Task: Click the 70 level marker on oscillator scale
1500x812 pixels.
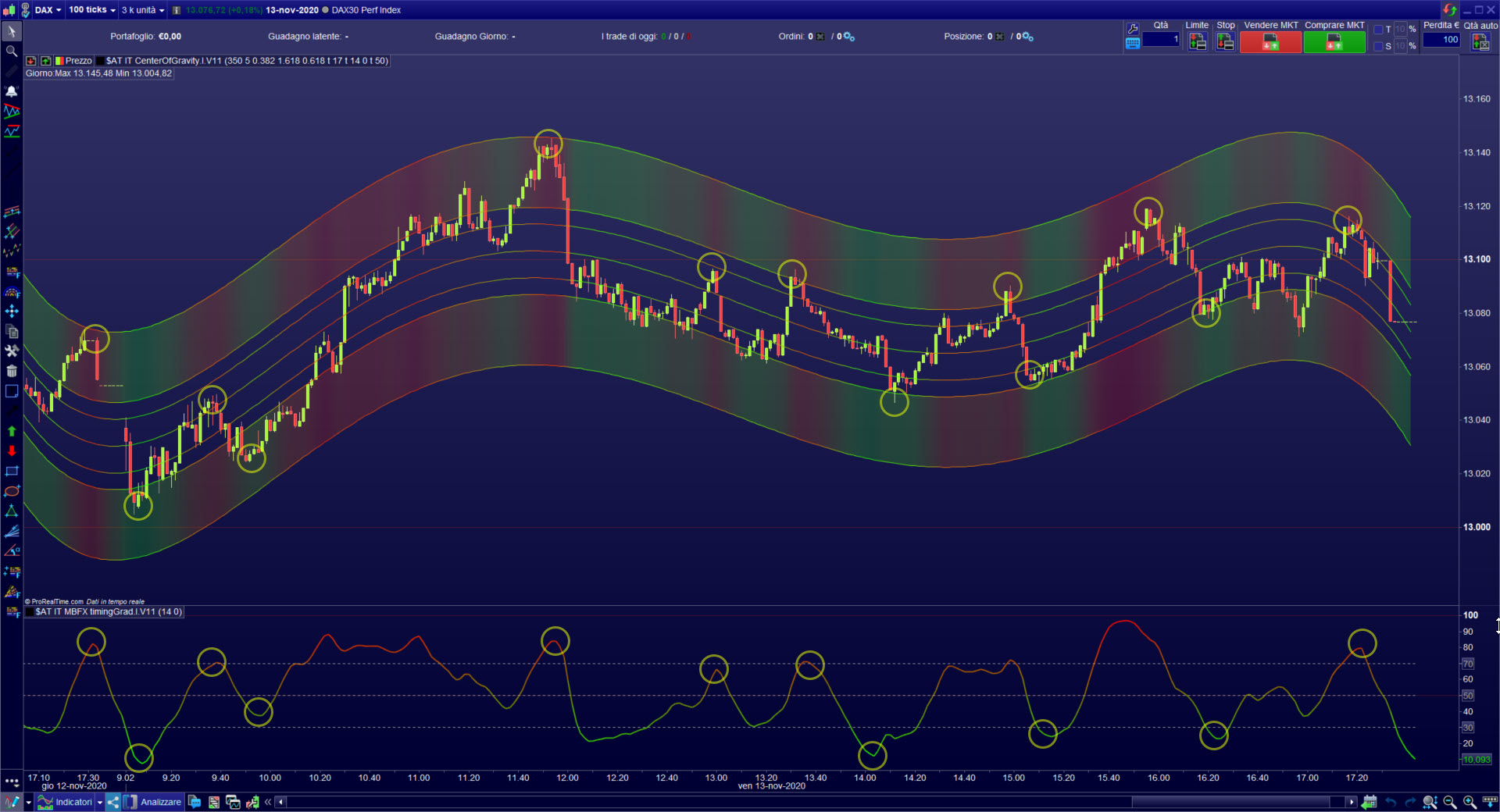Action: tap(1468, 664)
